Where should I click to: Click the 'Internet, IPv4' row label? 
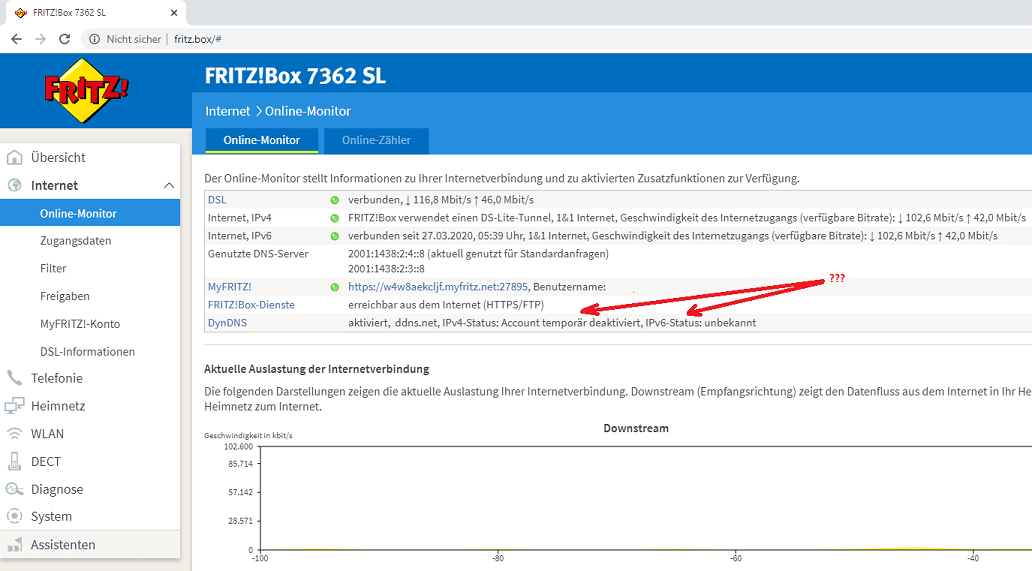[240, 218]
